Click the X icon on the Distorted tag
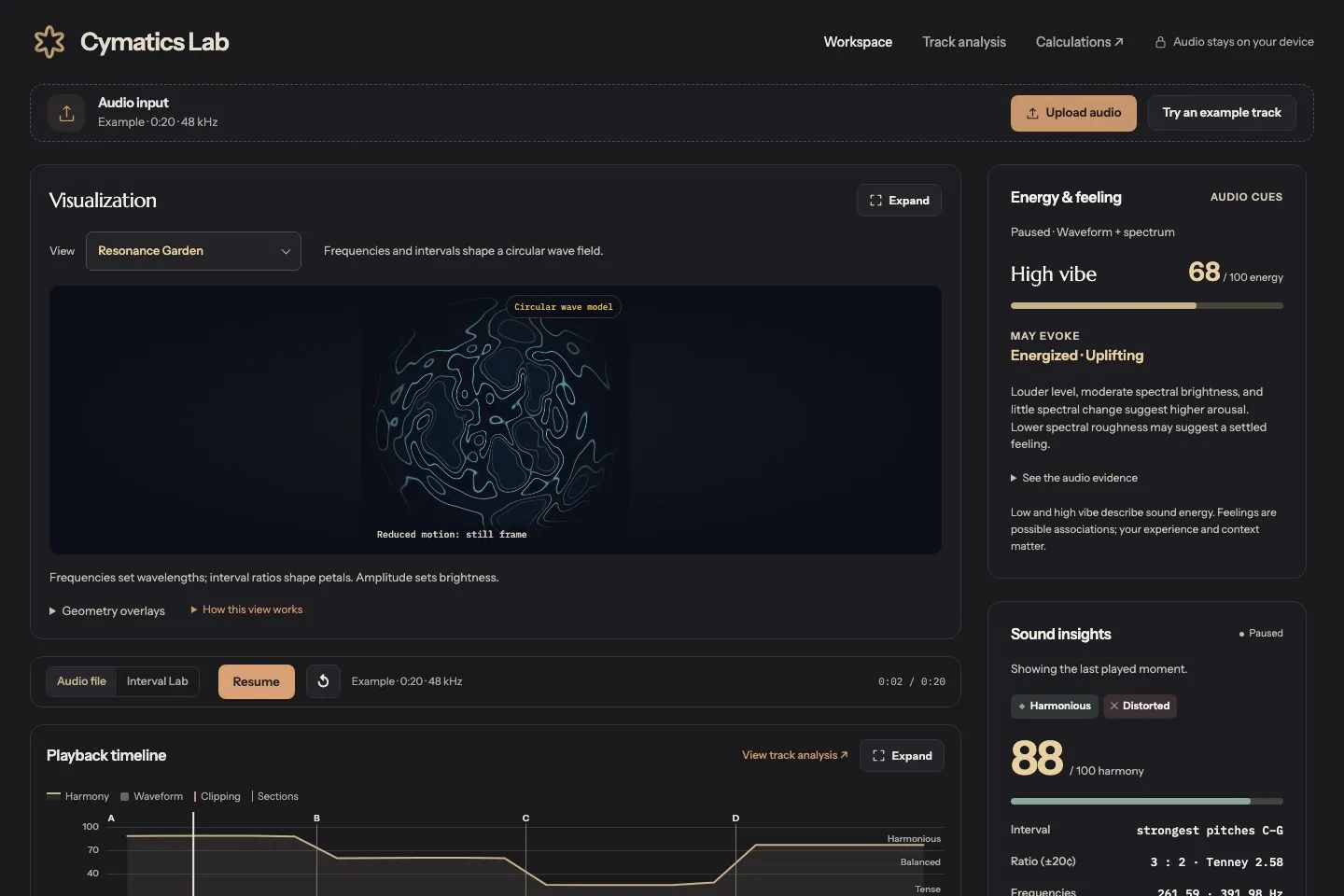1344x896 pixels. tap(1113, 706)
